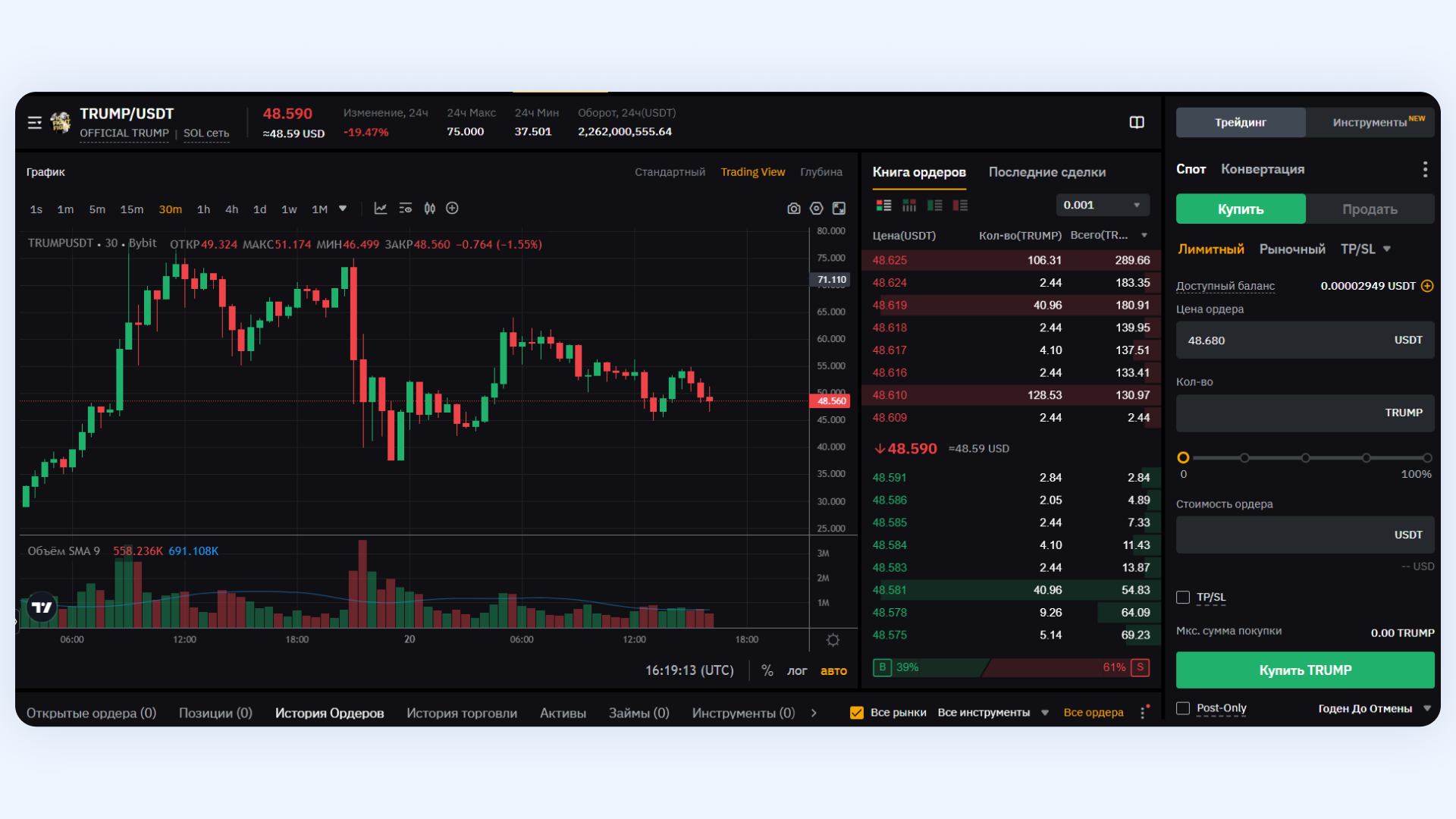The image size is (1456, 819).
Task: Open the Активы tab
Action: [x=563, y=713]
